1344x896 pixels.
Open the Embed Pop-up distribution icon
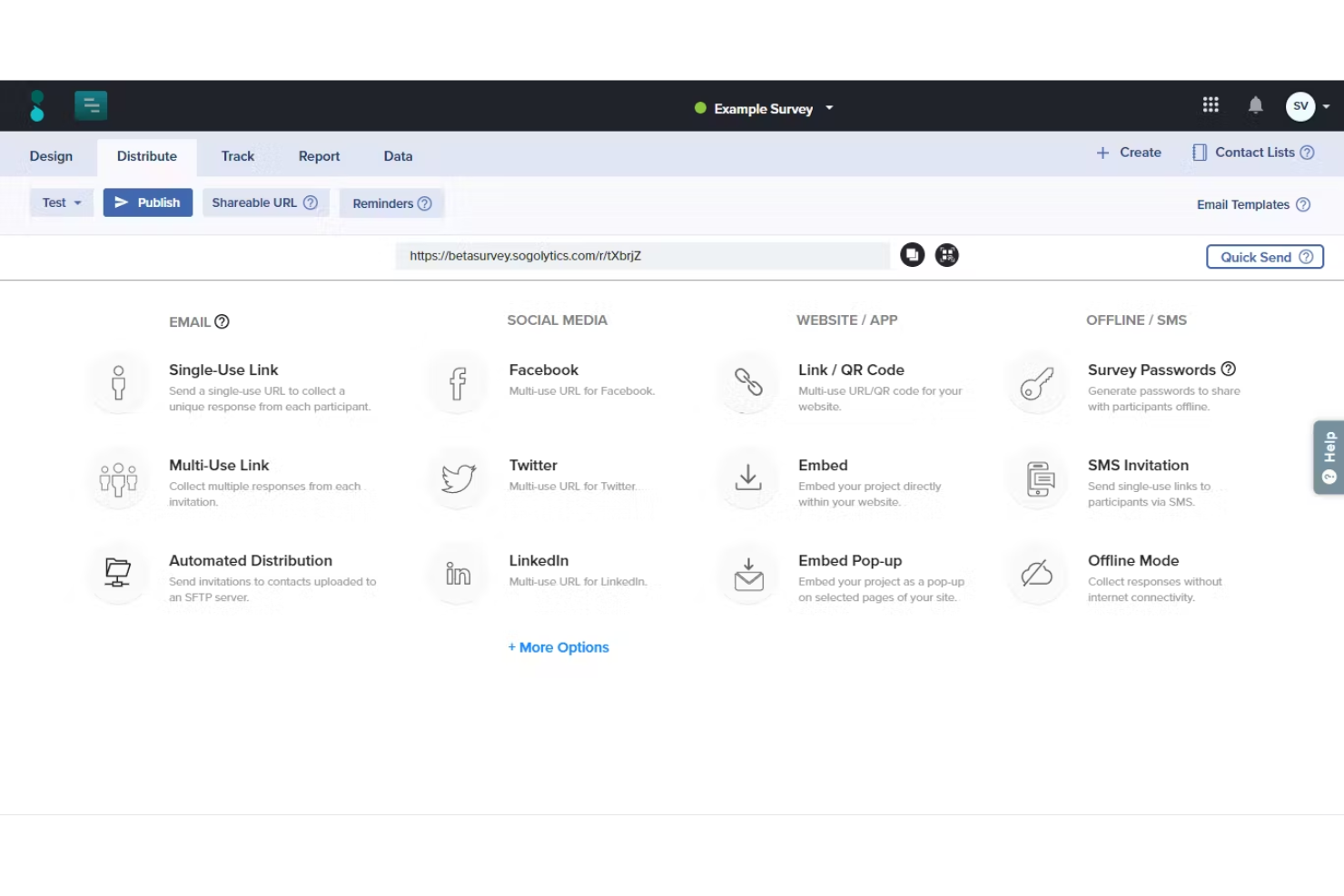(747, 574)
